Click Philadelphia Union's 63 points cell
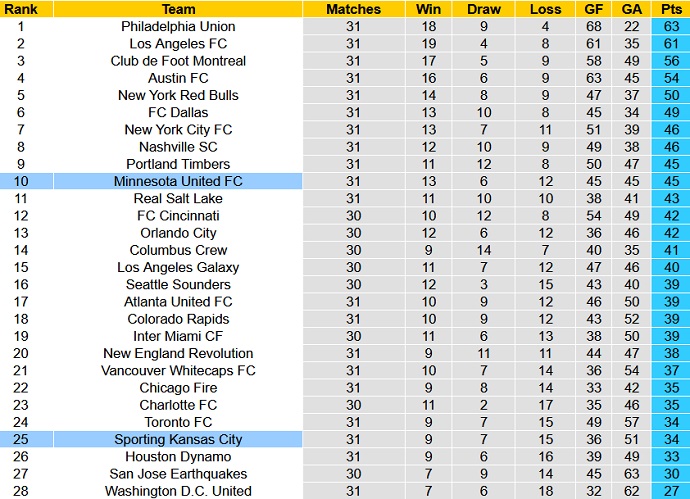 pos(670,26)
